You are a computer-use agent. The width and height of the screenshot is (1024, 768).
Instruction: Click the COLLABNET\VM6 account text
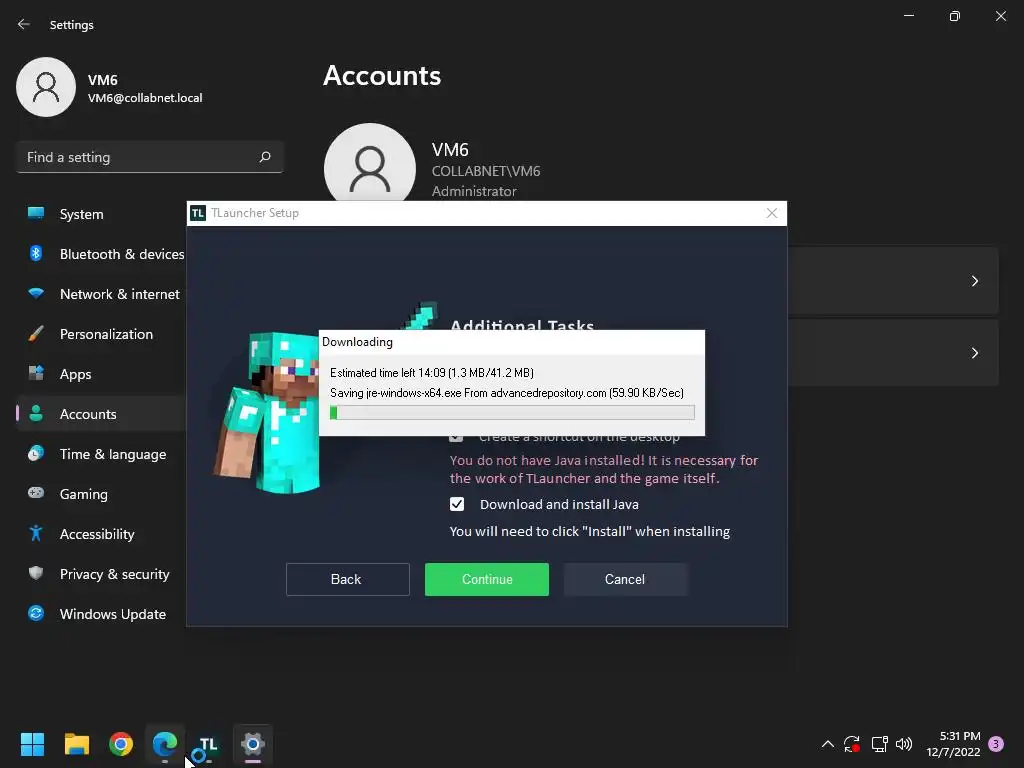(x=486, y=171)
